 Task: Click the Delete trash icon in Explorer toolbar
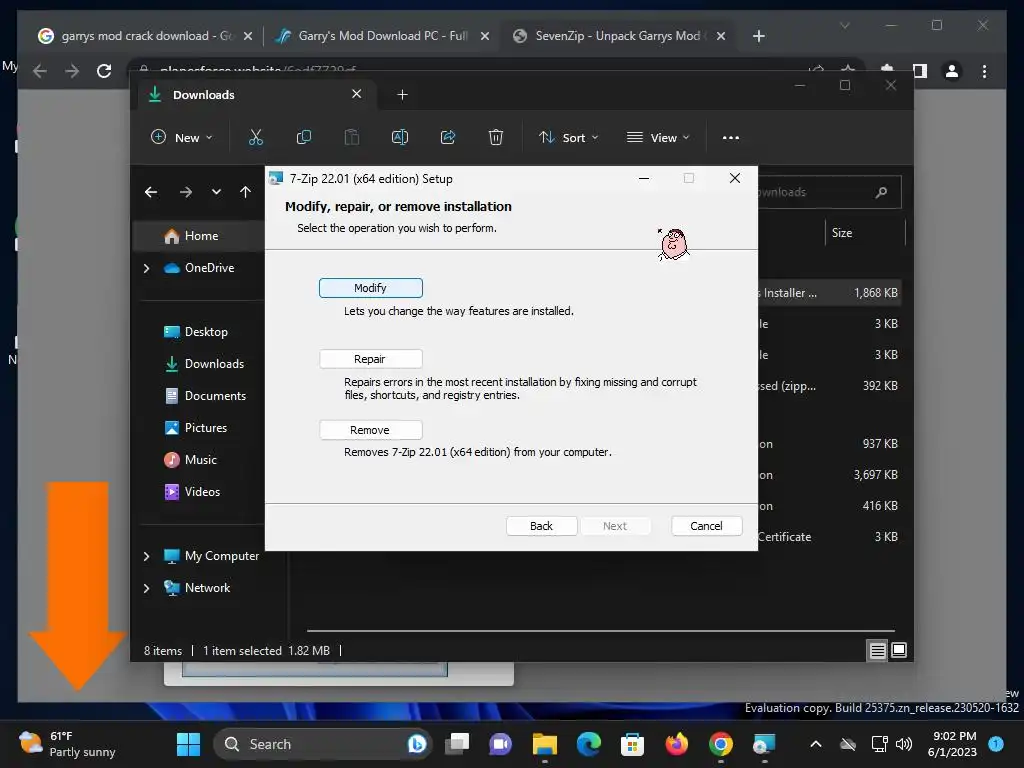tap(496, 137)
